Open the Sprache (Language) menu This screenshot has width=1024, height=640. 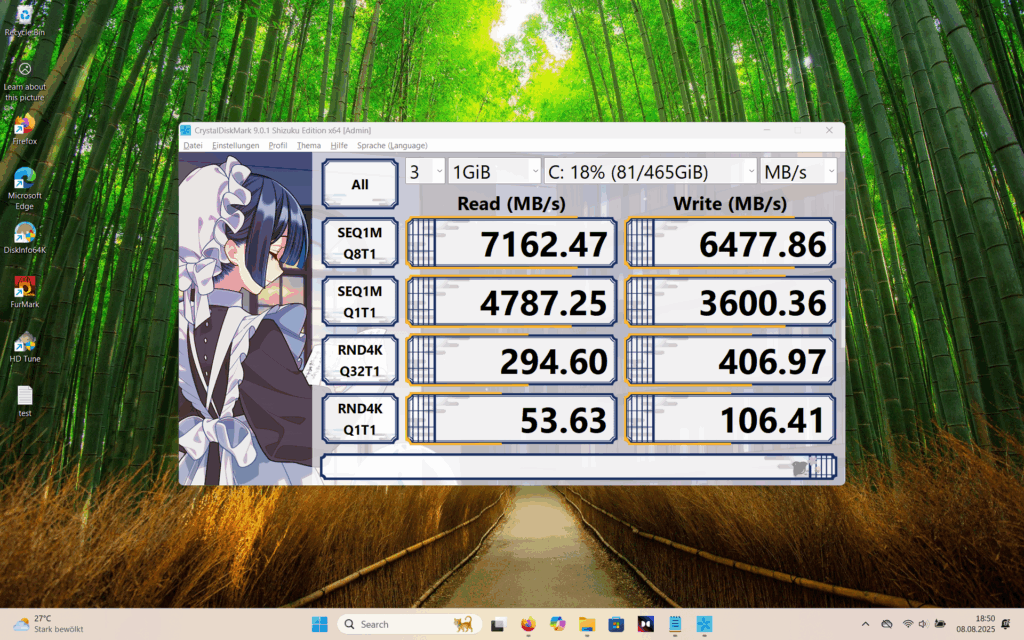pyautogui.click(x=392, y=146)
